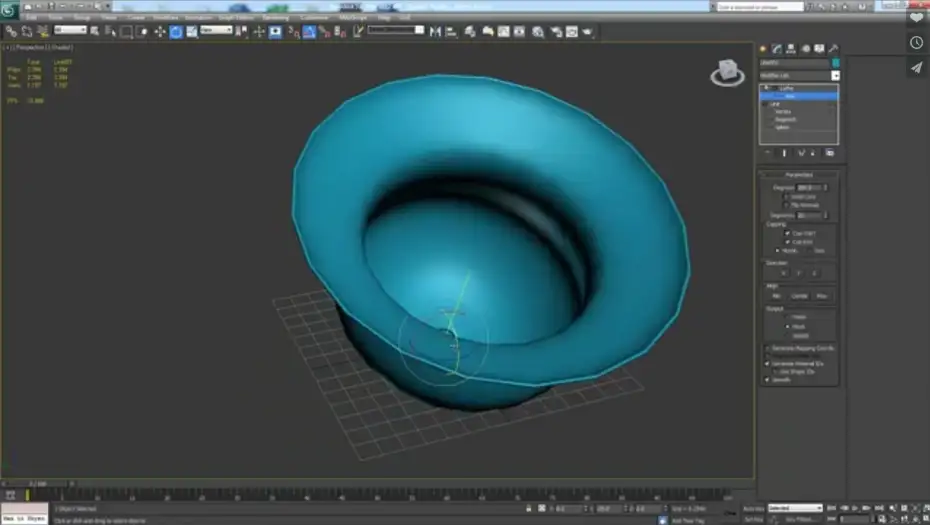Enable Generate Mapping Coords checkbox

767,348
